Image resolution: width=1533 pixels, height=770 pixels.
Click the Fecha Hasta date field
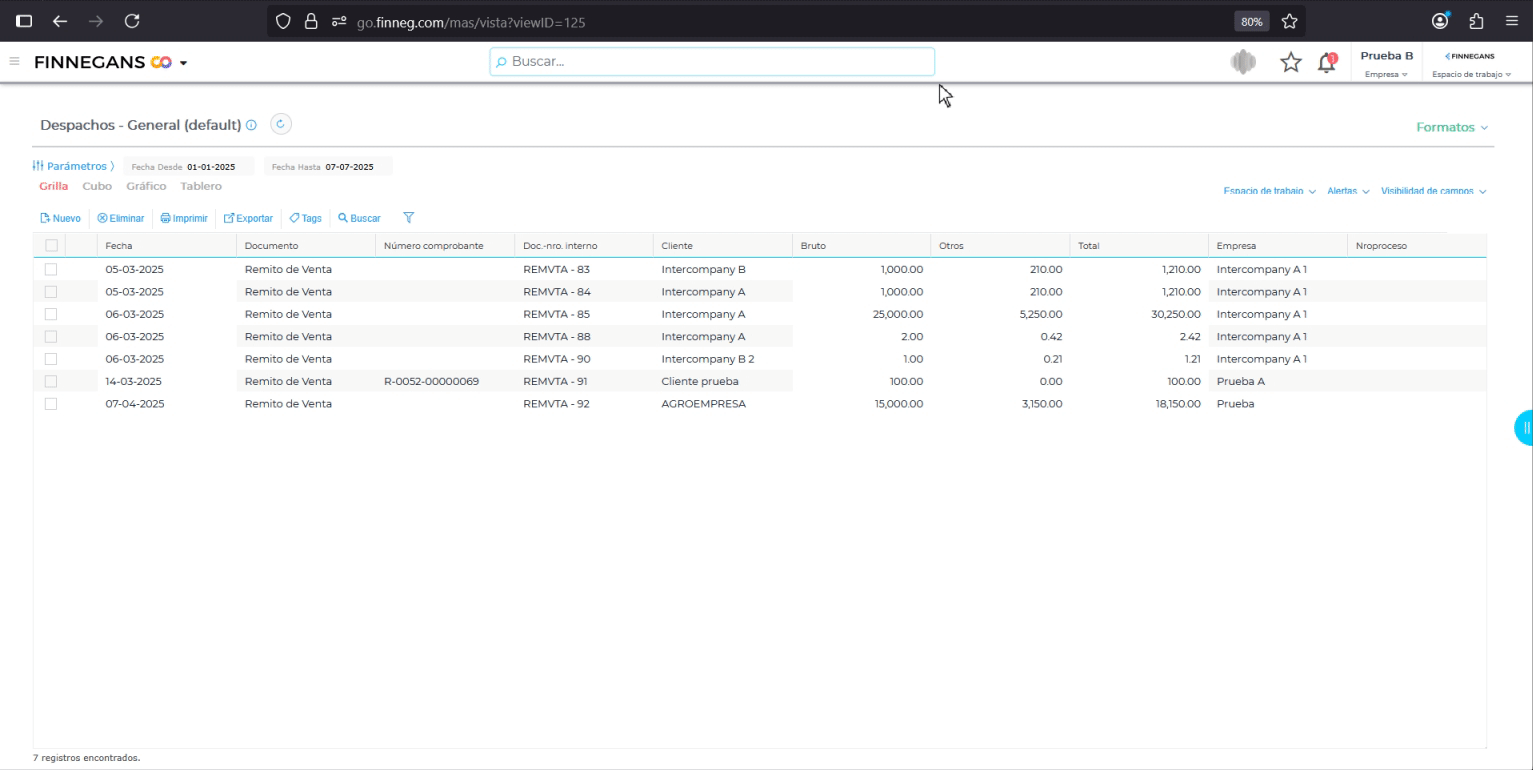328,167
